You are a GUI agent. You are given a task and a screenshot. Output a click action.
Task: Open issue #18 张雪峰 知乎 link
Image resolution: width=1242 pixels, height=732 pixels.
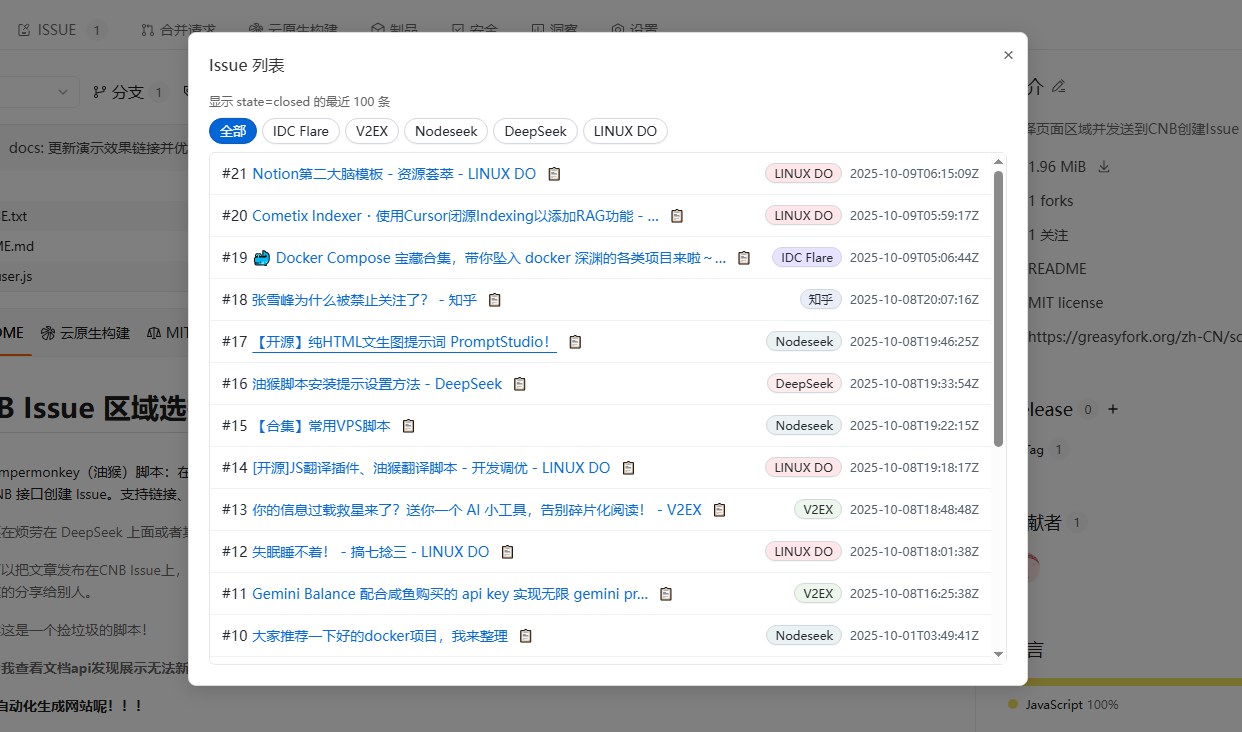coord(365,300)
